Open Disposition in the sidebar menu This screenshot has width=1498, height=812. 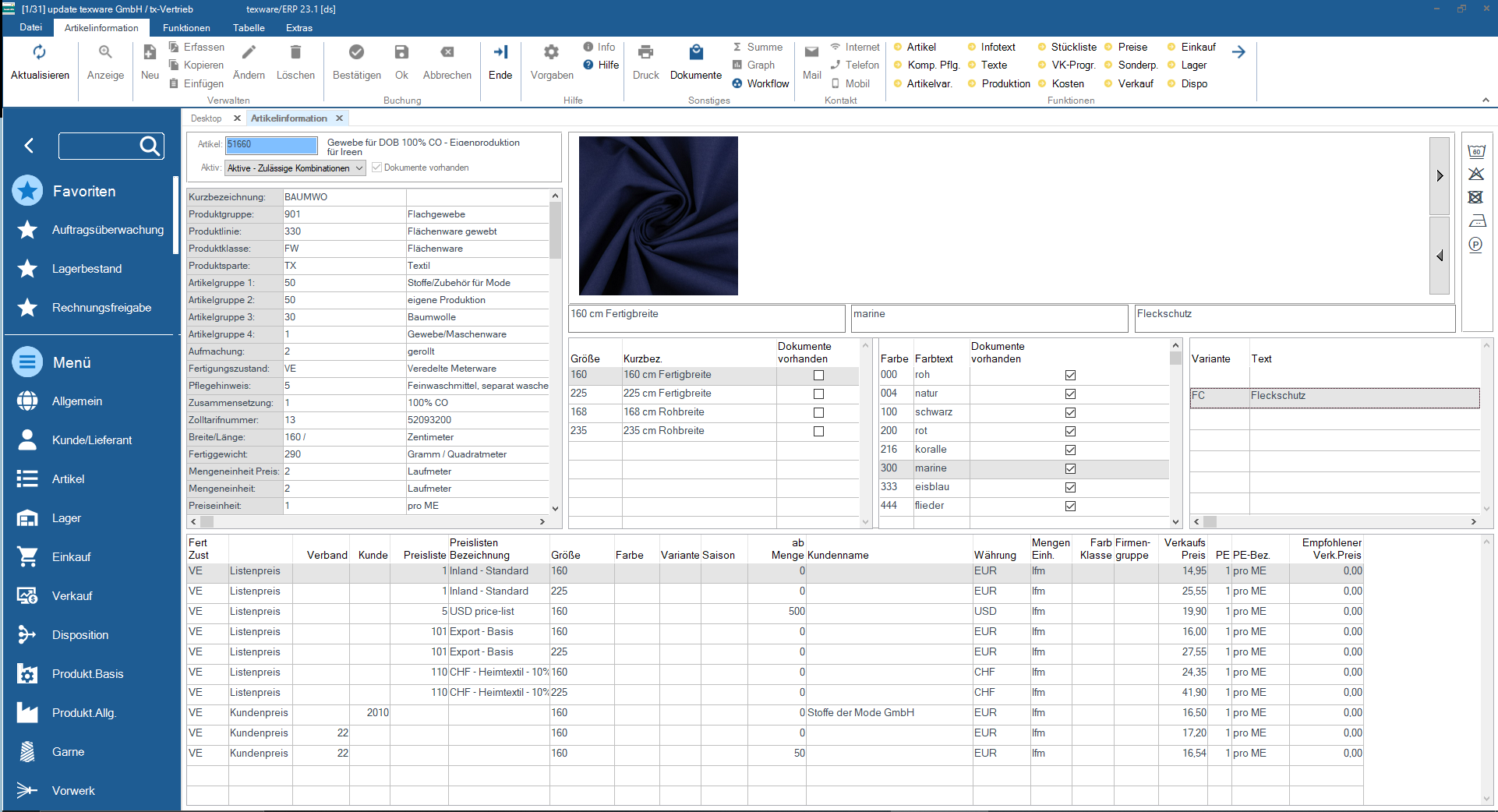[x=79, y=635]
